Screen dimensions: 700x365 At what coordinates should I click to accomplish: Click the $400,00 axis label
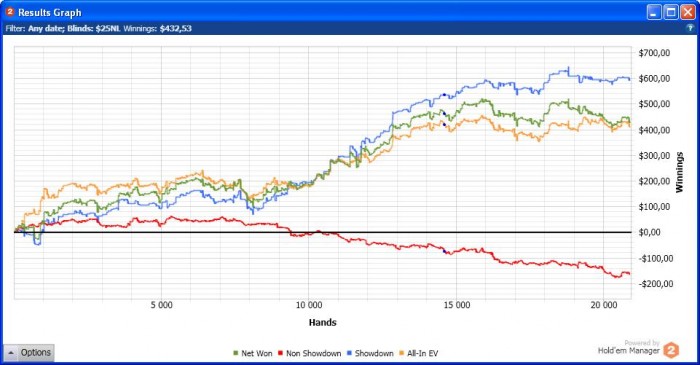654,130
